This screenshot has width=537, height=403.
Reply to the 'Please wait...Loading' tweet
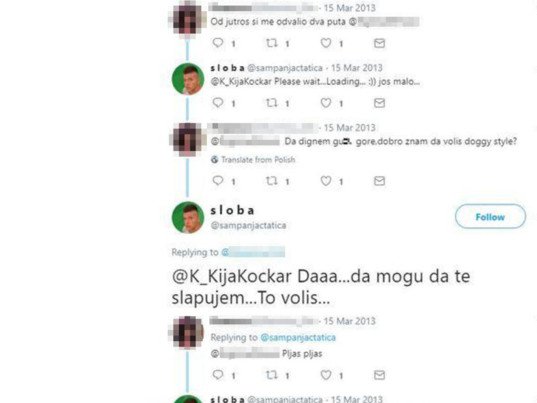point(218,102)
